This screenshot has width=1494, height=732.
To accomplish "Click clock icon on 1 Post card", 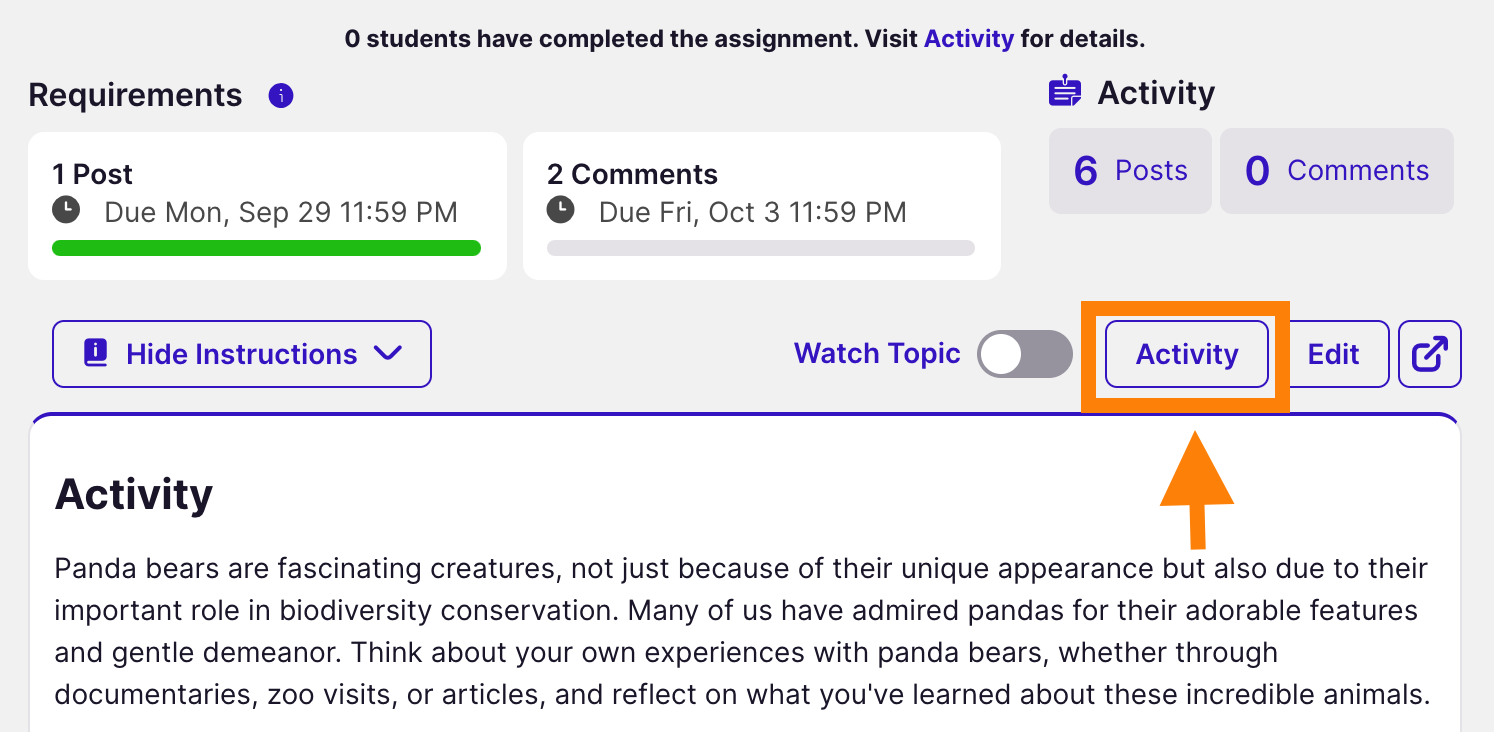I will (x=66, y=211).
